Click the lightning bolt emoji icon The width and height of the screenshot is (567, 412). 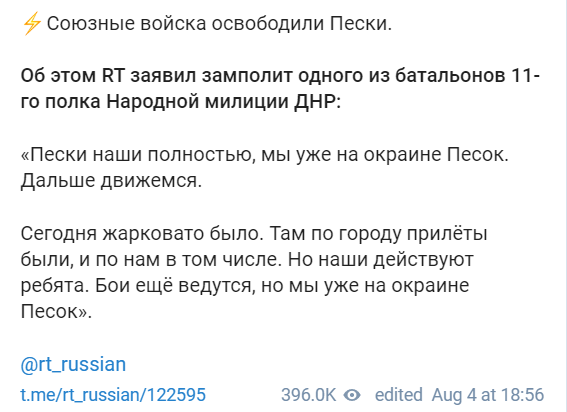point(32,24)
